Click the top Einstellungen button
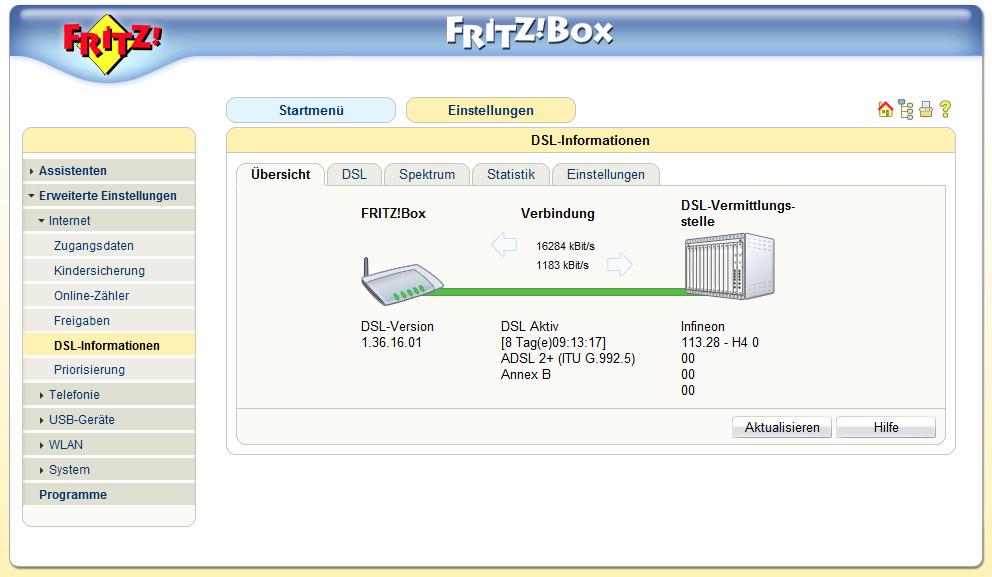 click(x=491, y=110)
